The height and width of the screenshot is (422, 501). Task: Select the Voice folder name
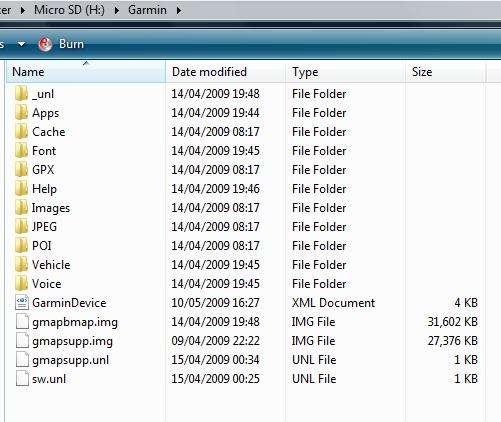tap(47, 284)
